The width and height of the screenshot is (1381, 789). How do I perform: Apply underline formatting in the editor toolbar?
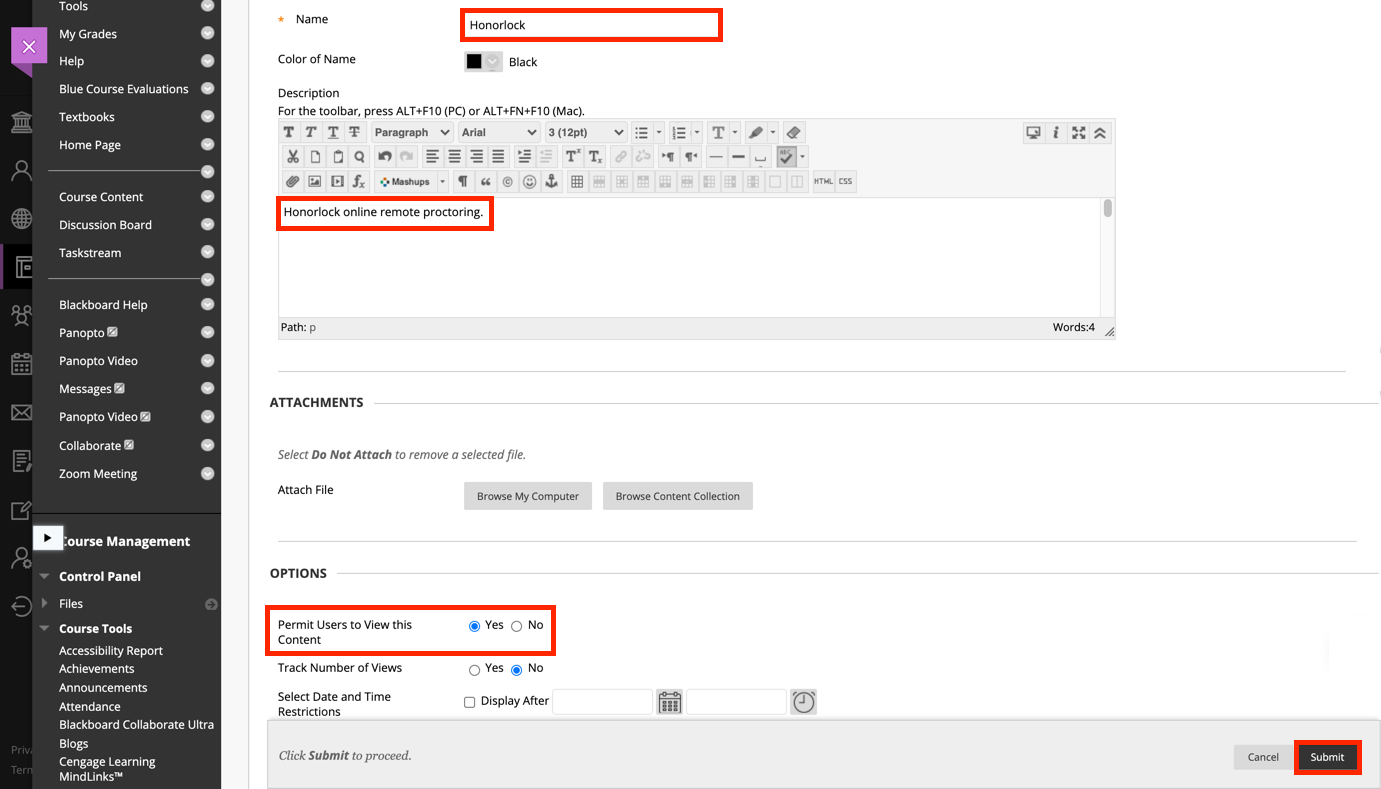tap(333, 132)
